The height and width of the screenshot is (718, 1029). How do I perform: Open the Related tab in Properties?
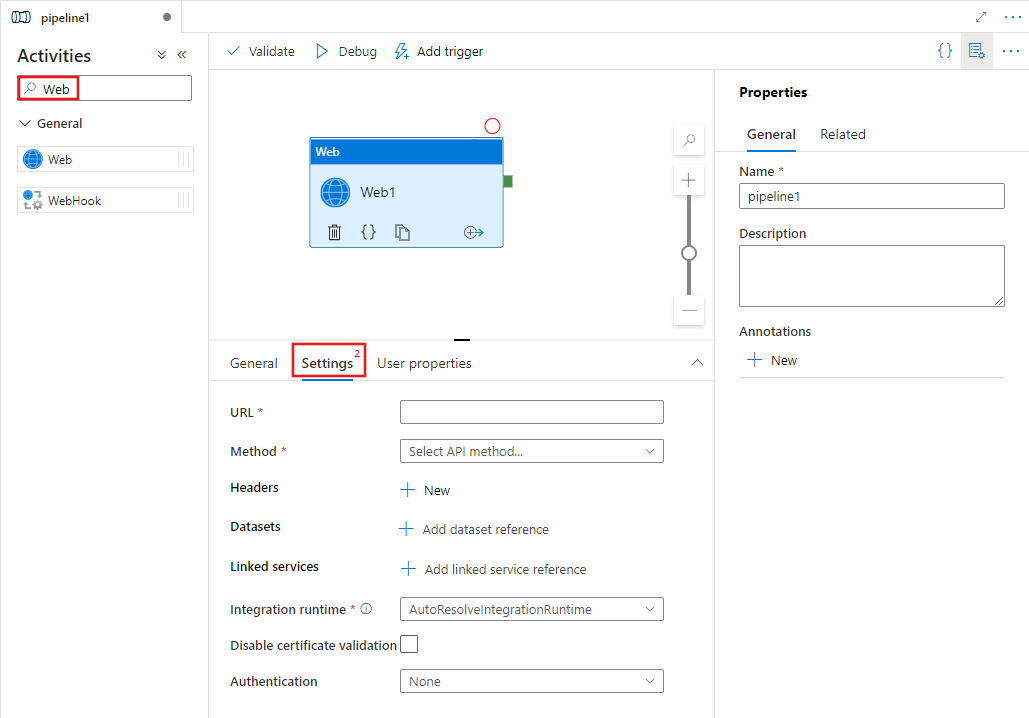coord(843,134)
